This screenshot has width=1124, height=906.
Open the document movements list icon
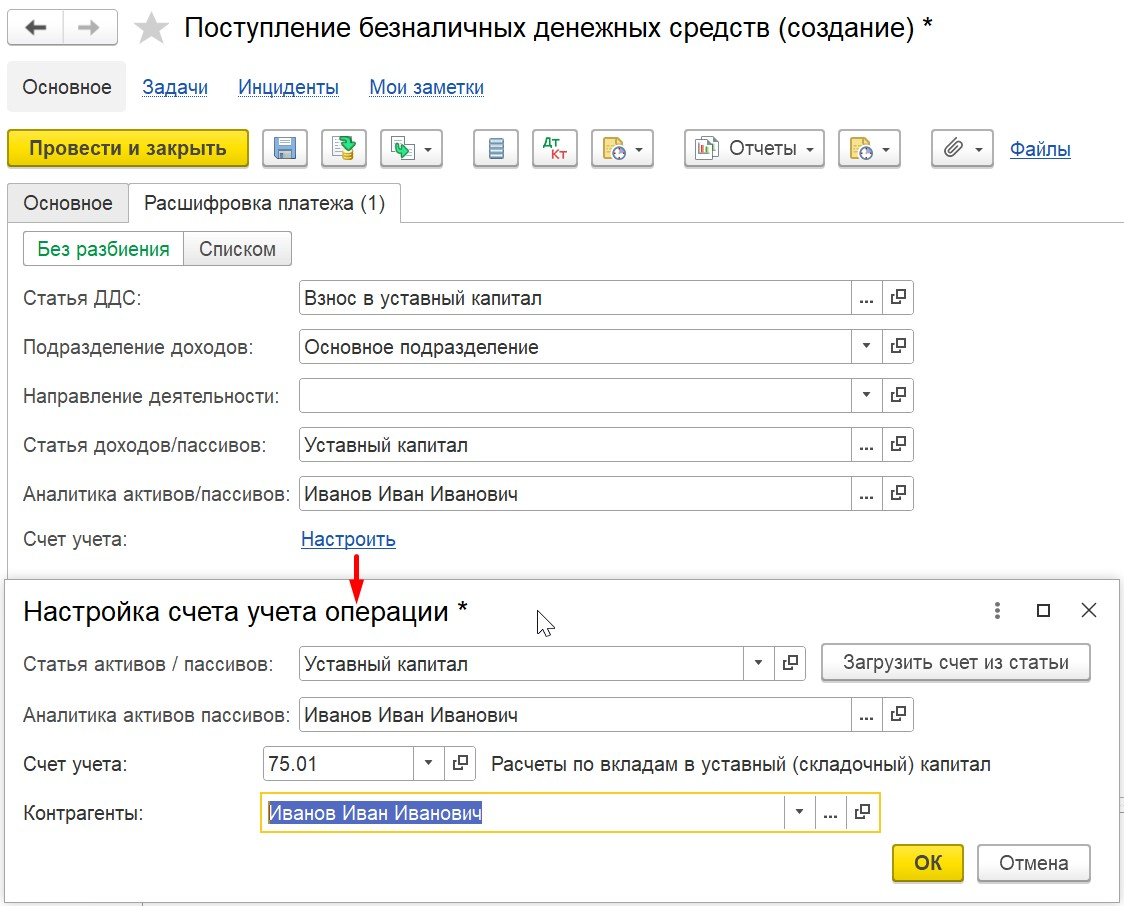coord(496,148)
